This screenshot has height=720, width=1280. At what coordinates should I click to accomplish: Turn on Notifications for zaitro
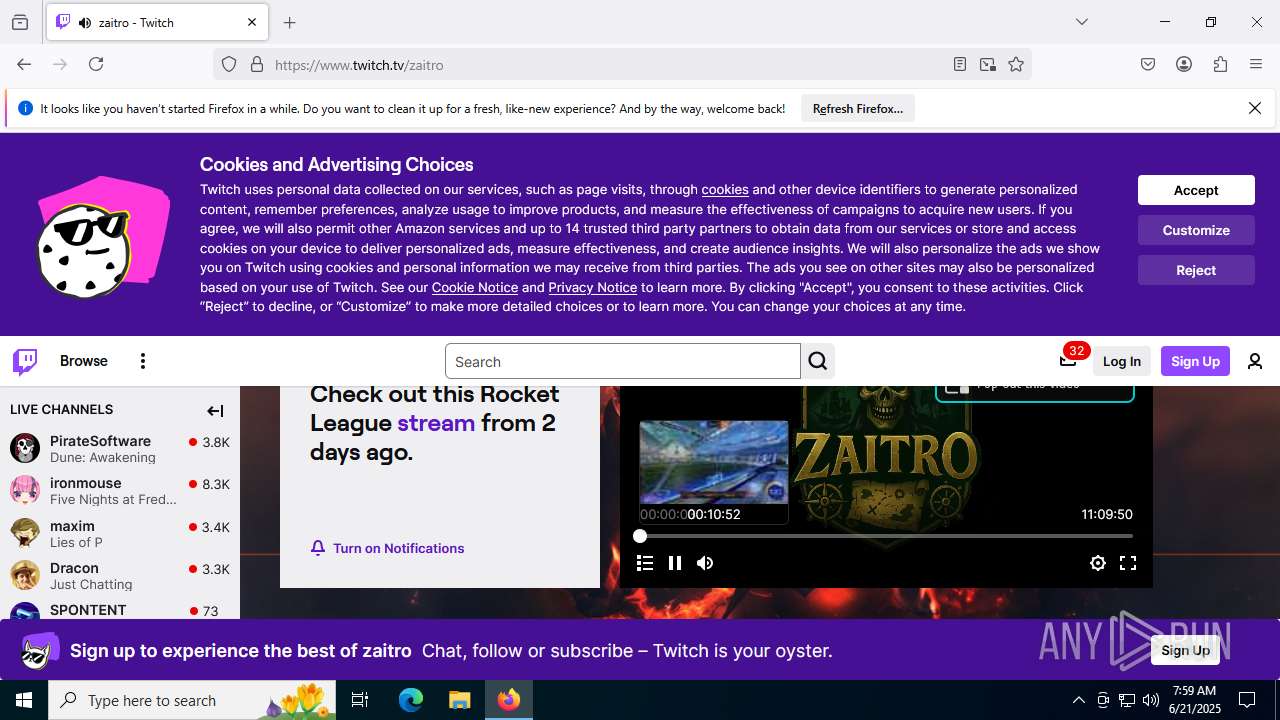(x=387, y=548)
